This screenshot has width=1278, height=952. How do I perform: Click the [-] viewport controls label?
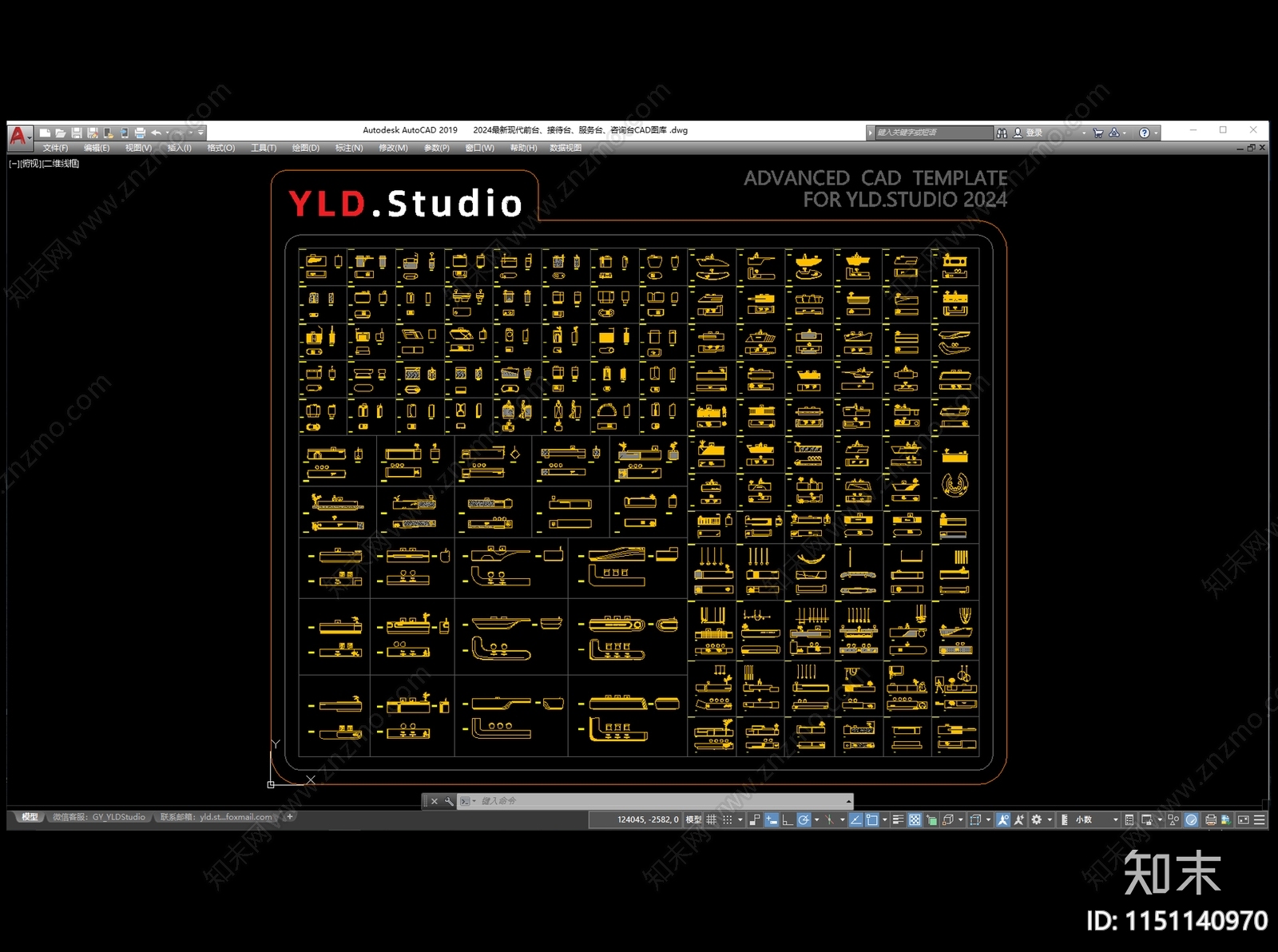[14, 164]
